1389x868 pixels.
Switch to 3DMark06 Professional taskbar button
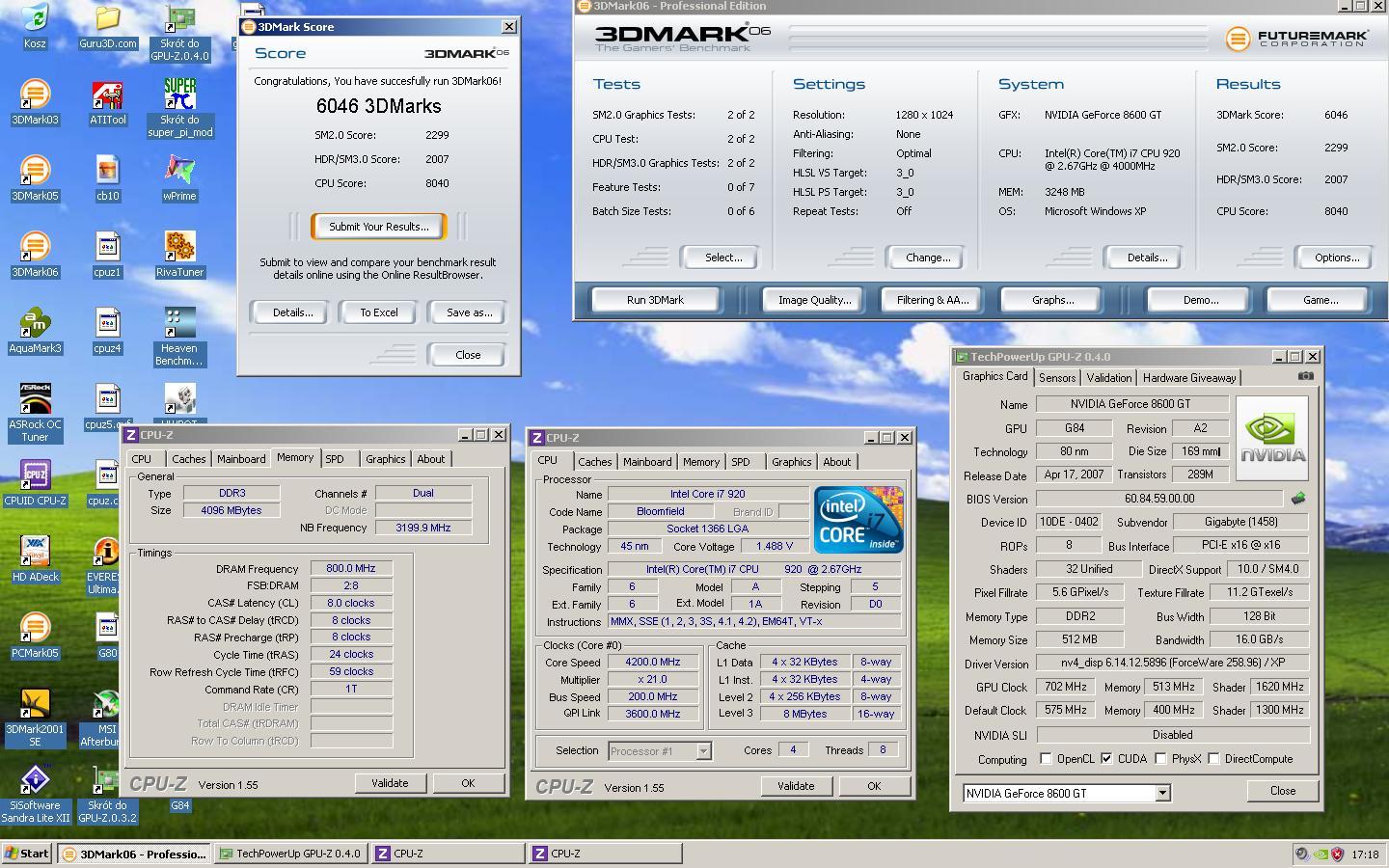click(134, 854)
